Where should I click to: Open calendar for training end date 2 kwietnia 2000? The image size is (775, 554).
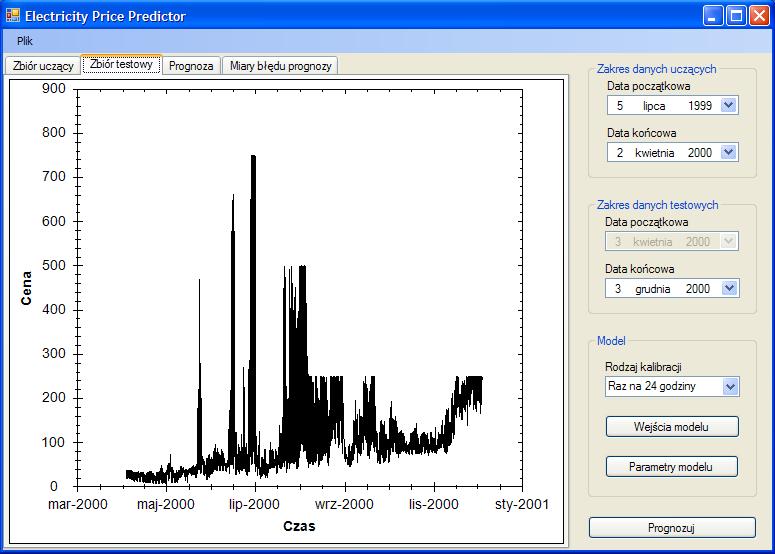tap(729, 153)
